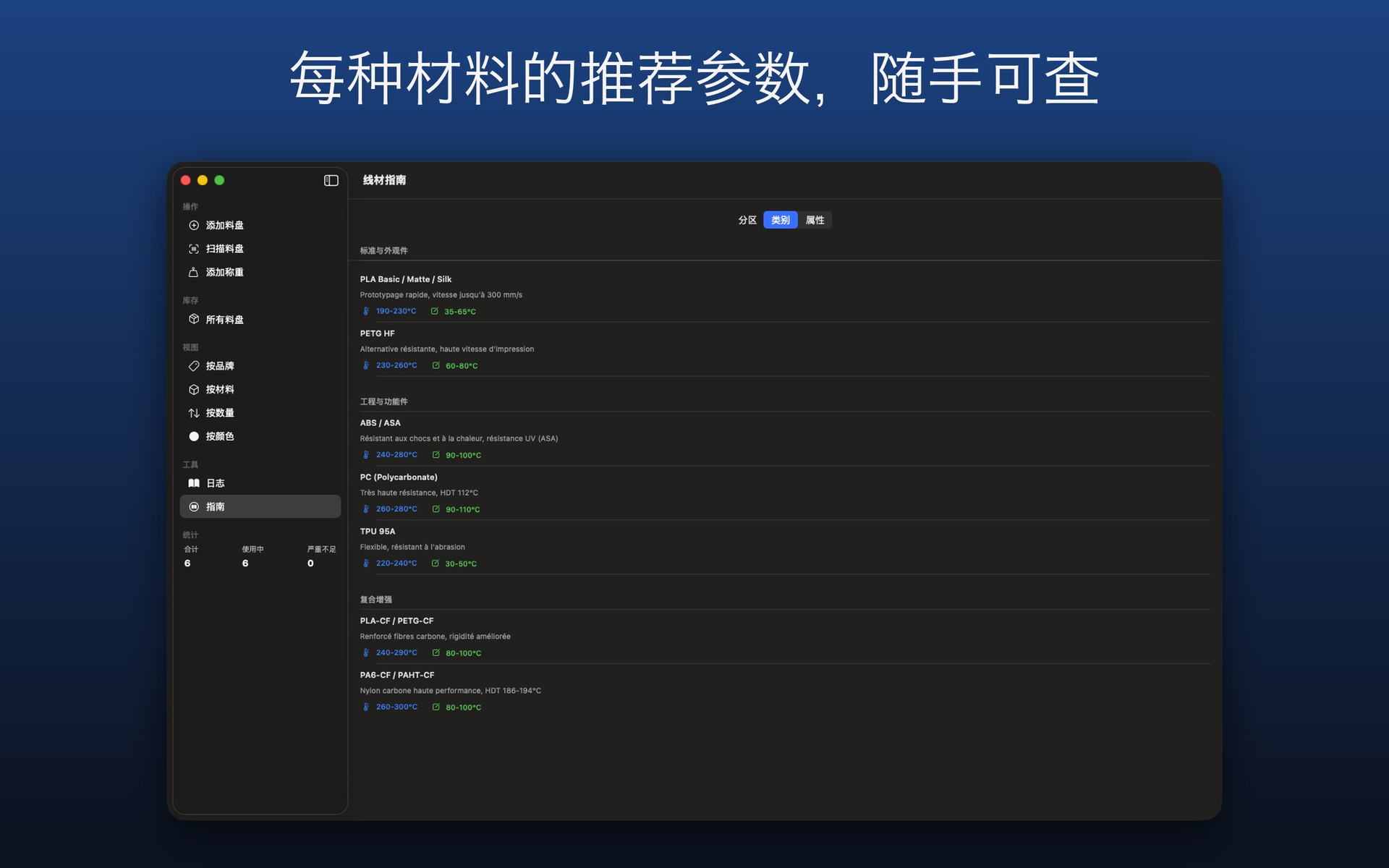1389x868 pixels.
Task: Click the scale icon for 添加称重
Action: click(194, 273)
